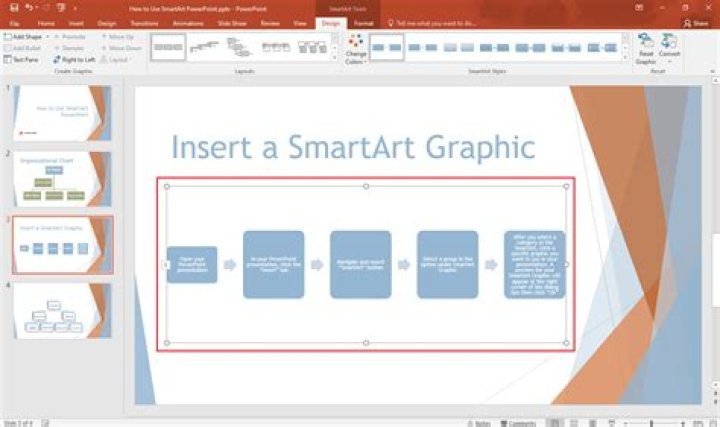The height and width of the screenshot is (427, 720).
Task: Open Ribbon Display Options icon in title bar
Action: point(639,8)
